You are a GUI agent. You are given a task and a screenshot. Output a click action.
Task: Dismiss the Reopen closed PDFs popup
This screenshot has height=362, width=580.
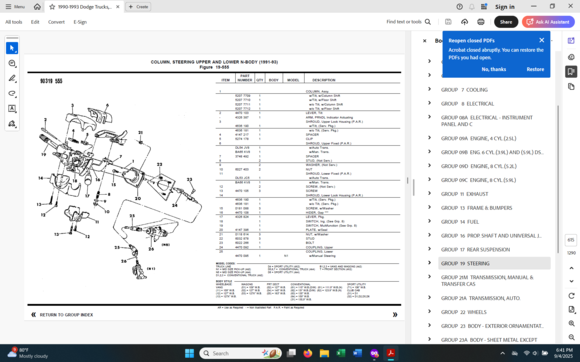(542, 40)
